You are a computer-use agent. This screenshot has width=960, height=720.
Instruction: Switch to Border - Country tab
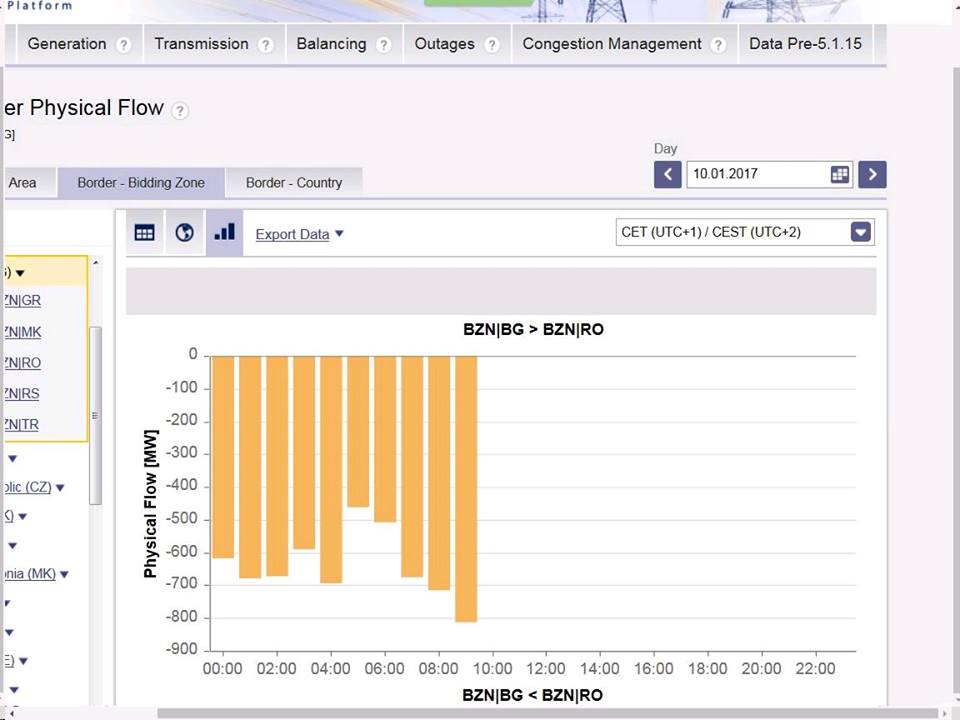click(x=293, y=183)
